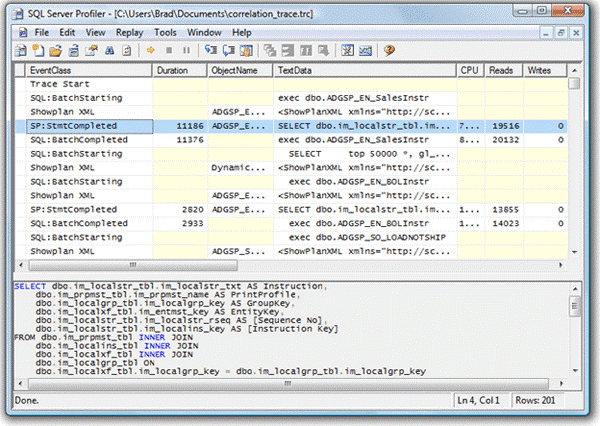Open the File menu
This screenshot has height=426, width=600.
tap(41, 33)
